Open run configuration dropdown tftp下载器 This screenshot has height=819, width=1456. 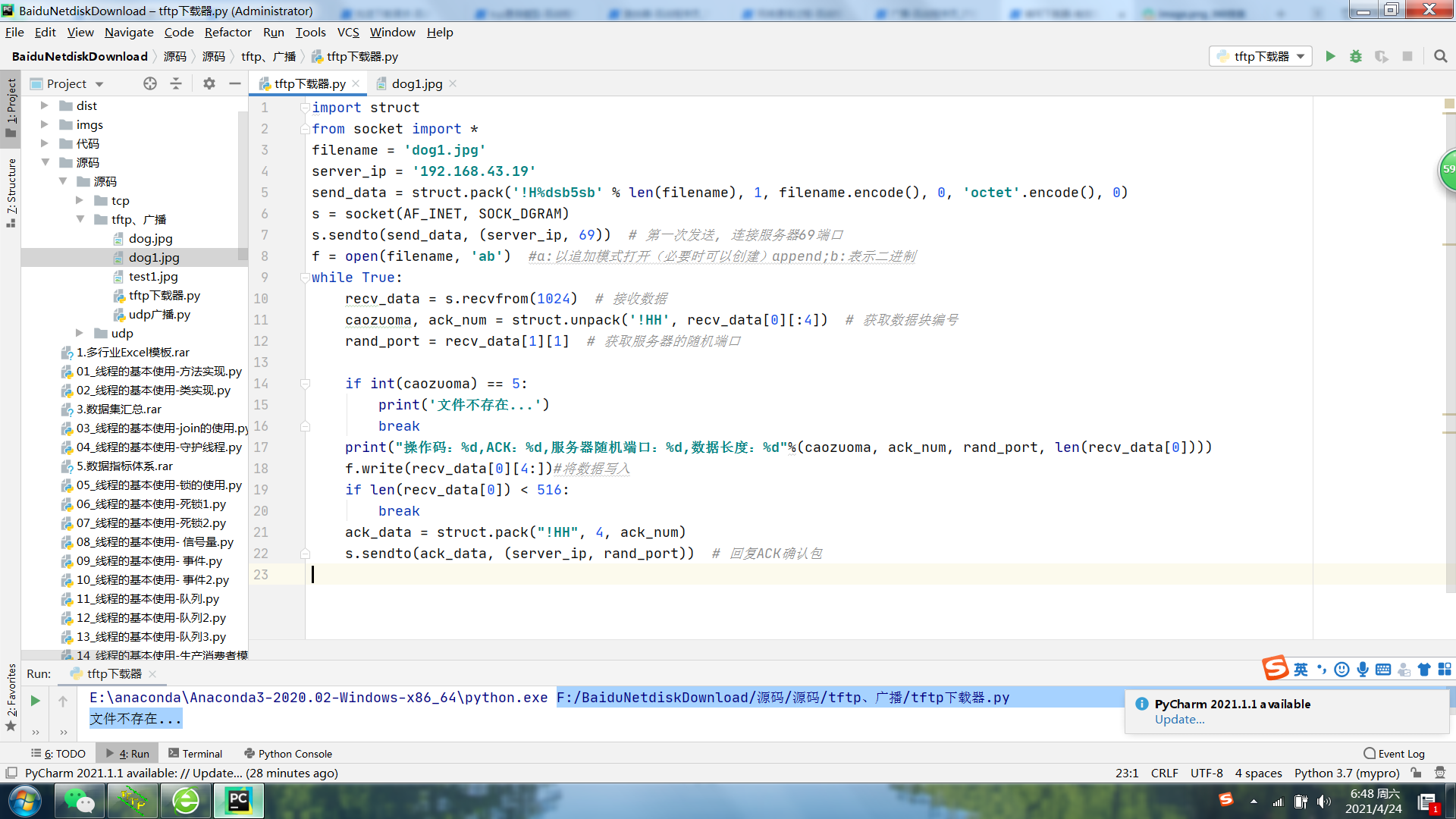coord(1260,57)
